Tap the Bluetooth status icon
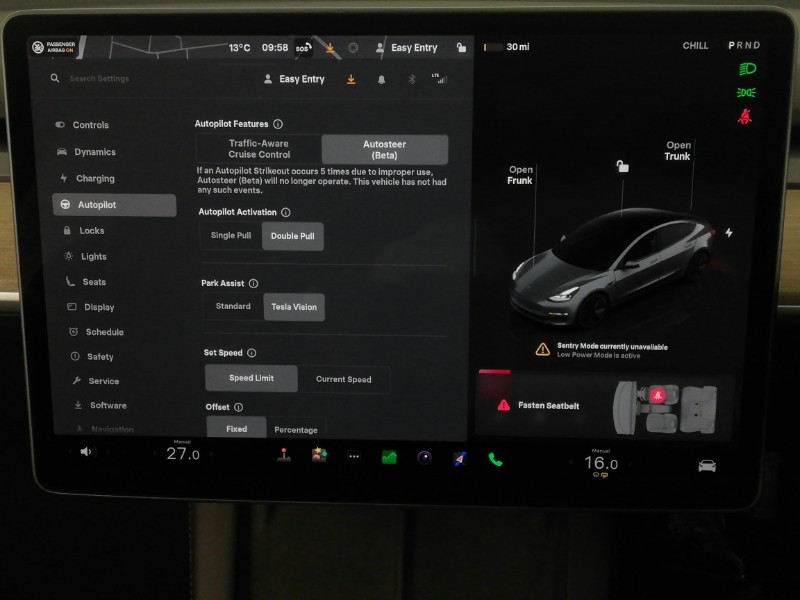Image resolution: width=800 pixels, height=600 pixels. (412, 79)
